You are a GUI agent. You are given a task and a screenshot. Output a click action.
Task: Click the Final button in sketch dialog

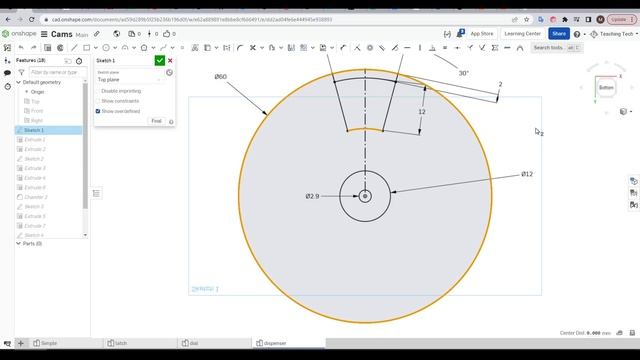coord(156,121)
